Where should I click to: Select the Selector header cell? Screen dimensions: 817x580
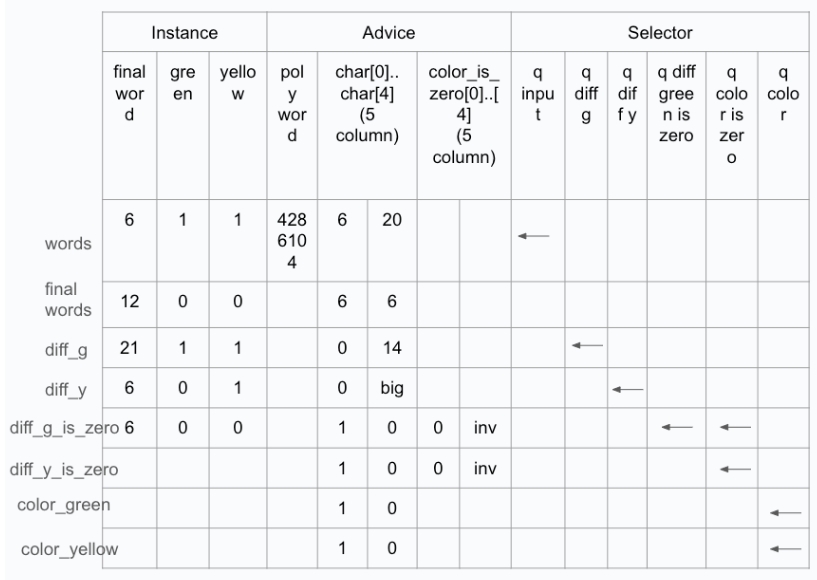(x=660, y=32)
